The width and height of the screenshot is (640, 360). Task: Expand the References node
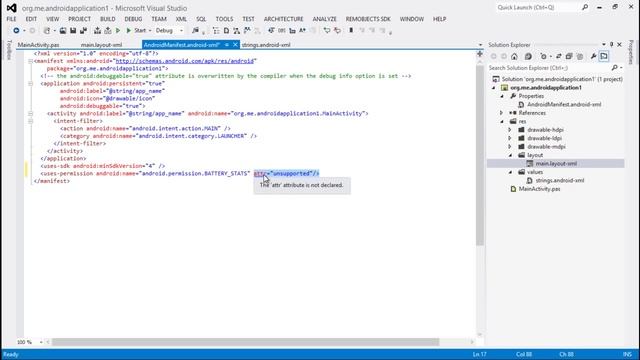[502, 113]
